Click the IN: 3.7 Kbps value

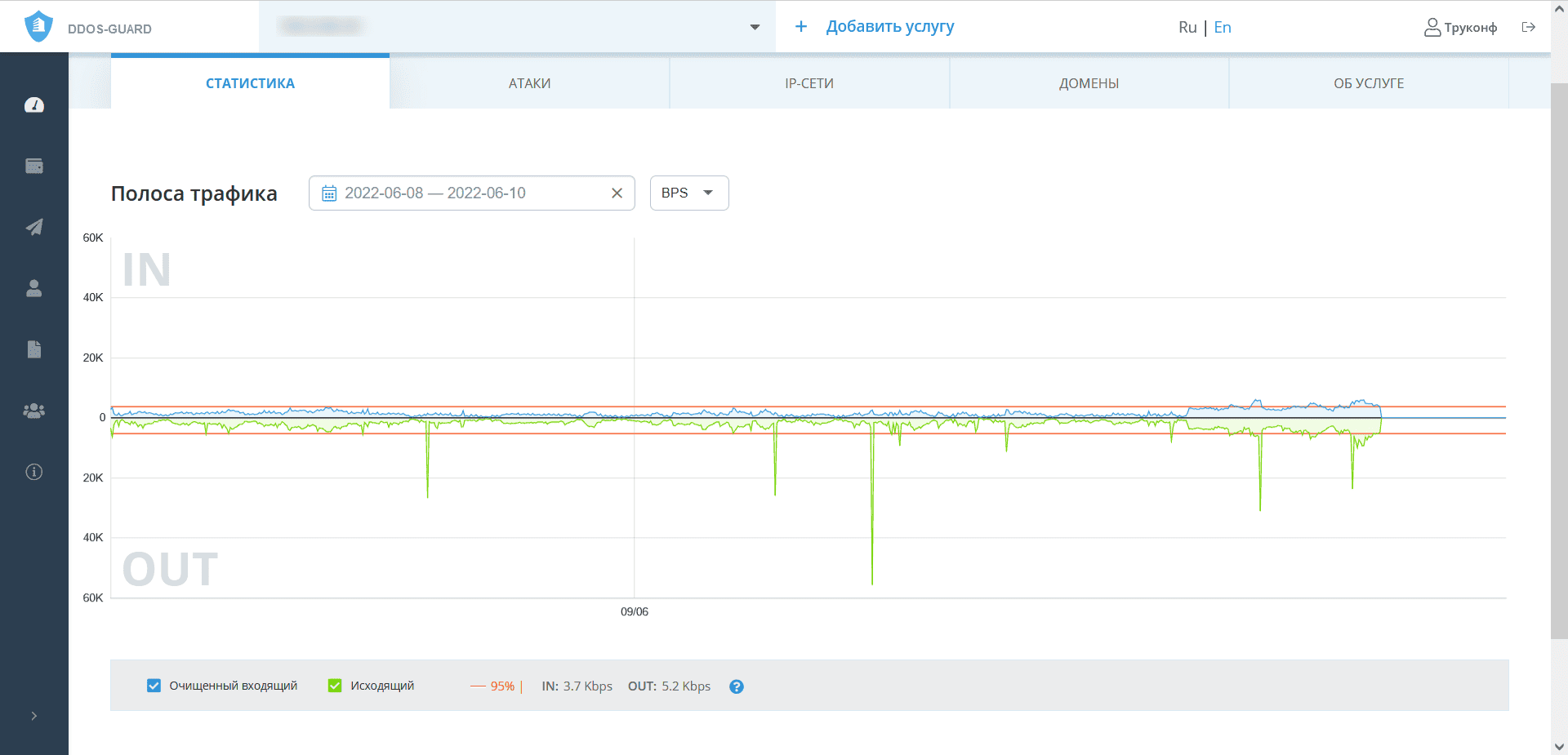tap(577, 686)
